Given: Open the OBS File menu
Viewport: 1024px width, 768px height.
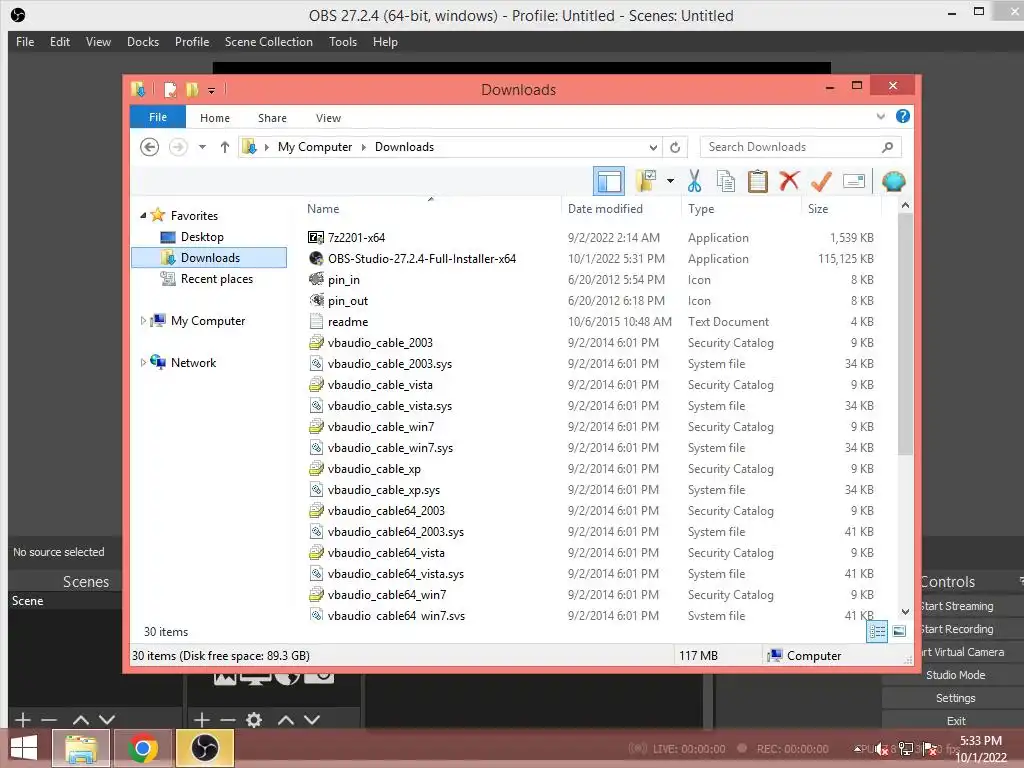Looking at the screenshot, I should click(x=25, y=42).
